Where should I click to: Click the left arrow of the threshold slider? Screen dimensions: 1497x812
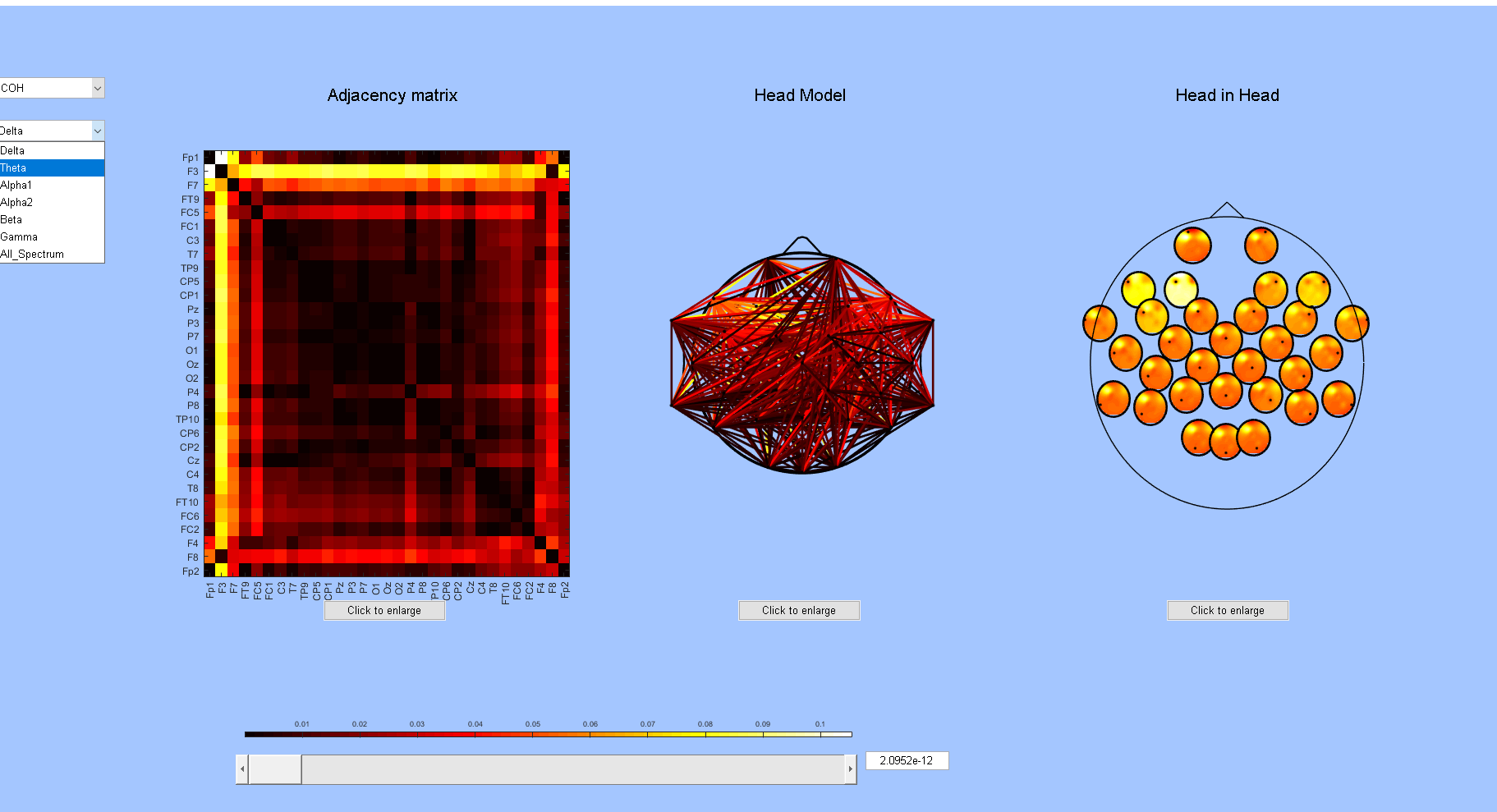click(x=241, y=769)
